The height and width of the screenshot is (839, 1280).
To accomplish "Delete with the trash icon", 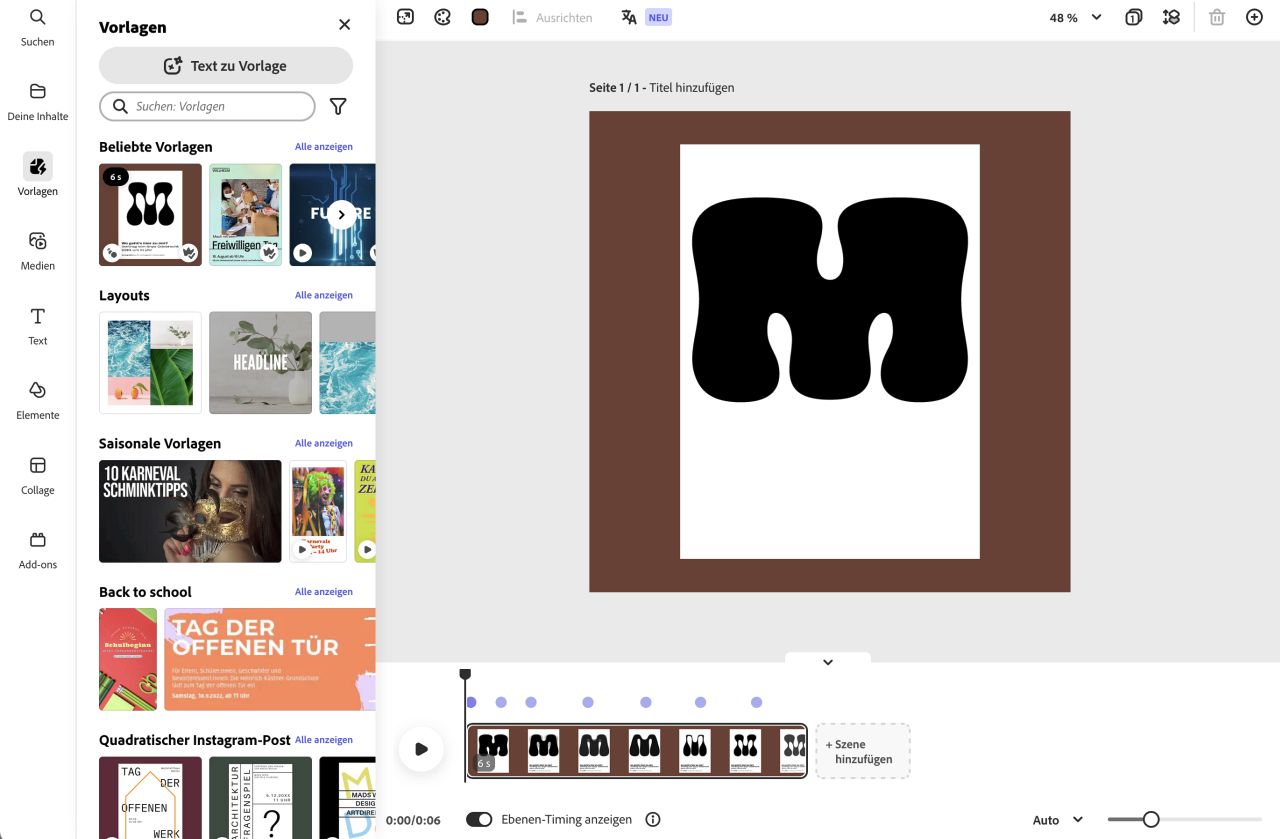I will 1217,17.
